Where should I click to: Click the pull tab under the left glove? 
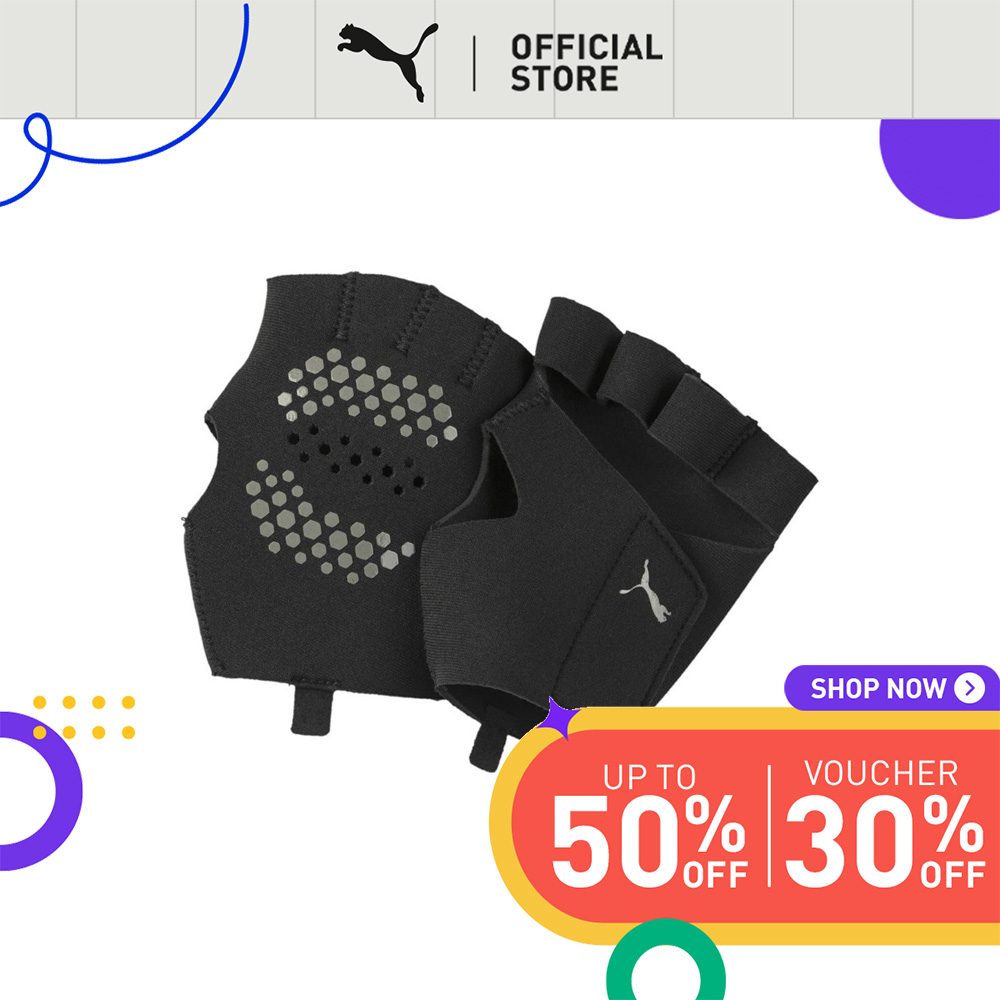(x=312, y=708)
